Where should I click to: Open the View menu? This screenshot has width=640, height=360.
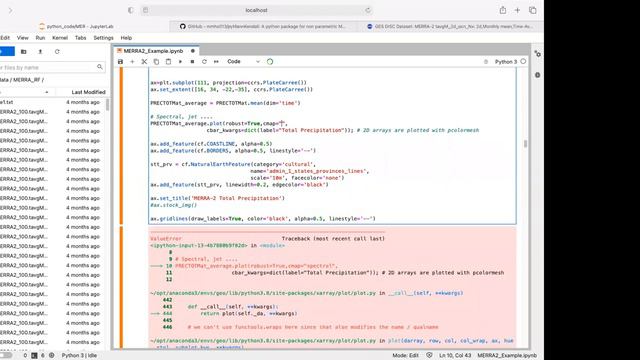[22, 38]
